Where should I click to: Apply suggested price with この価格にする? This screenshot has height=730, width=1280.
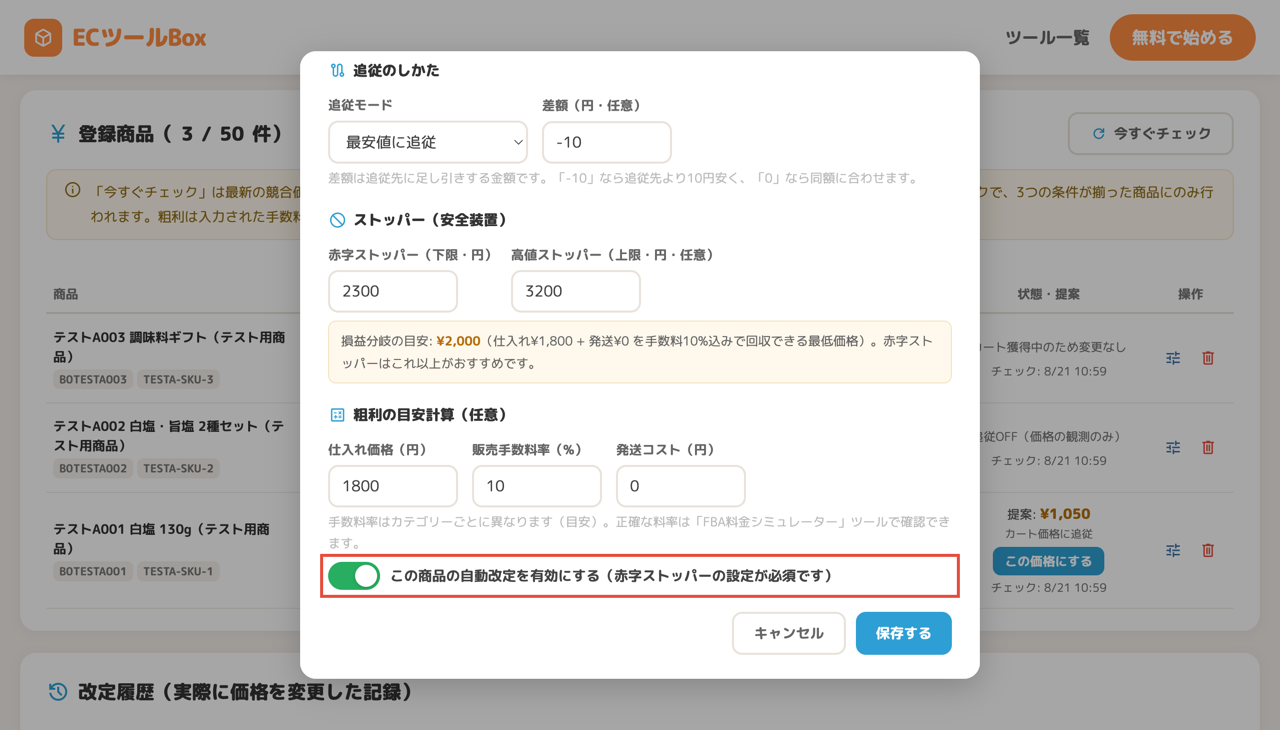point(1048,561)
